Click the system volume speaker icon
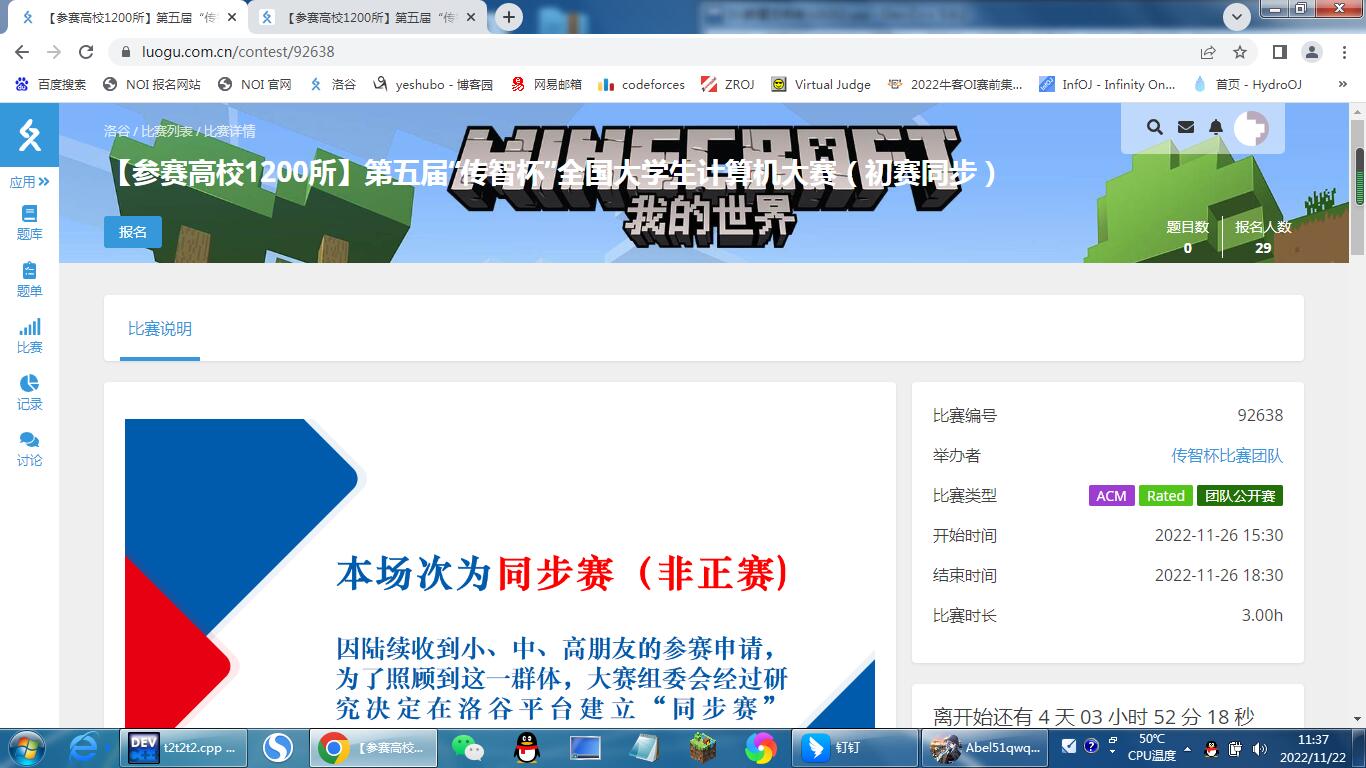Image resolution: width=1366 pixels, height=768 pixels. click(1259, 748)
